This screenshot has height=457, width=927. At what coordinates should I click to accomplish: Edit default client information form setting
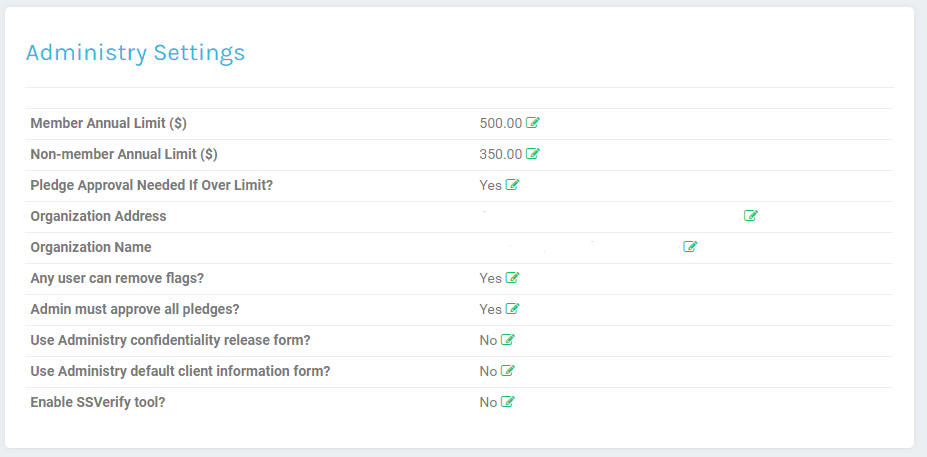click(508, 371)
